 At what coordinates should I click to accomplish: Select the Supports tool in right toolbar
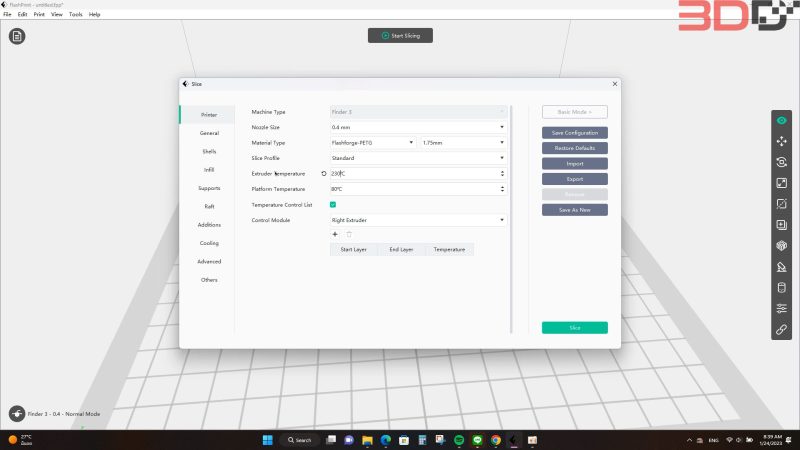point(781,267)
